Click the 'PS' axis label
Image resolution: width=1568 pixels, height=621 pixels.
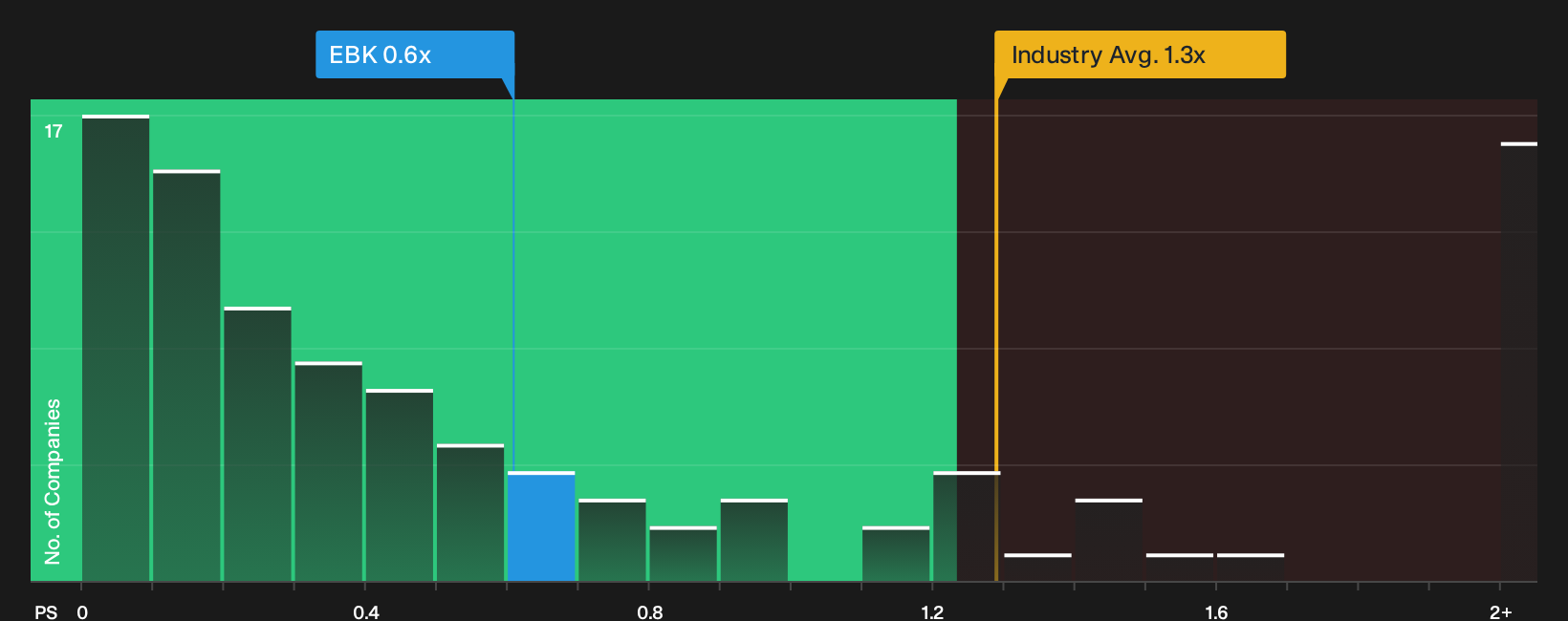[46, 612]
